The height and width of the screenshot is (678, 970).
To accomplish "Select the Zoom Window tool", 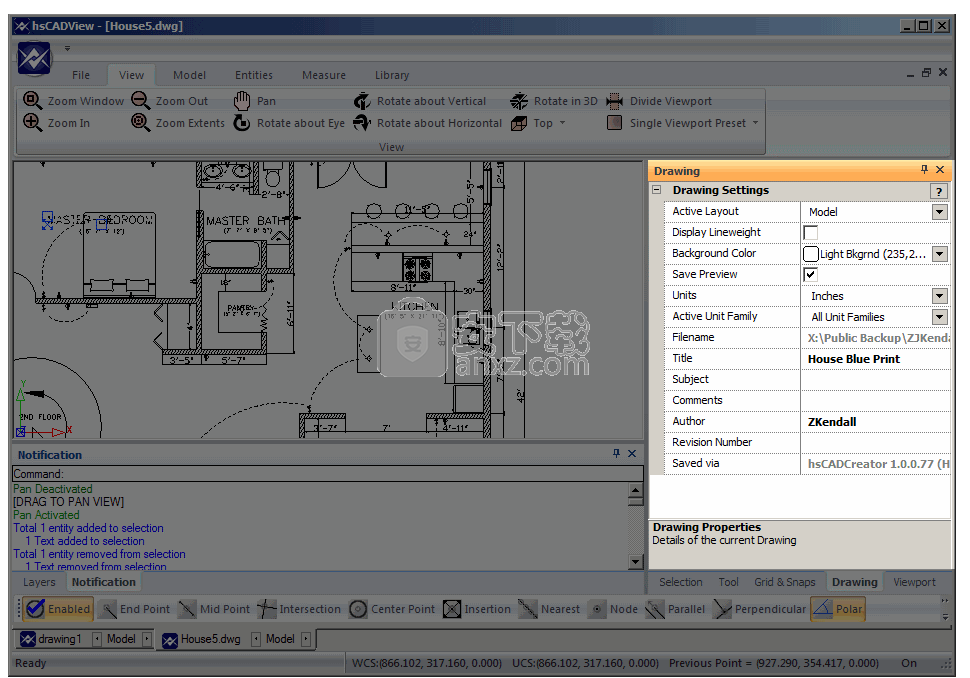I will [73, 101].
